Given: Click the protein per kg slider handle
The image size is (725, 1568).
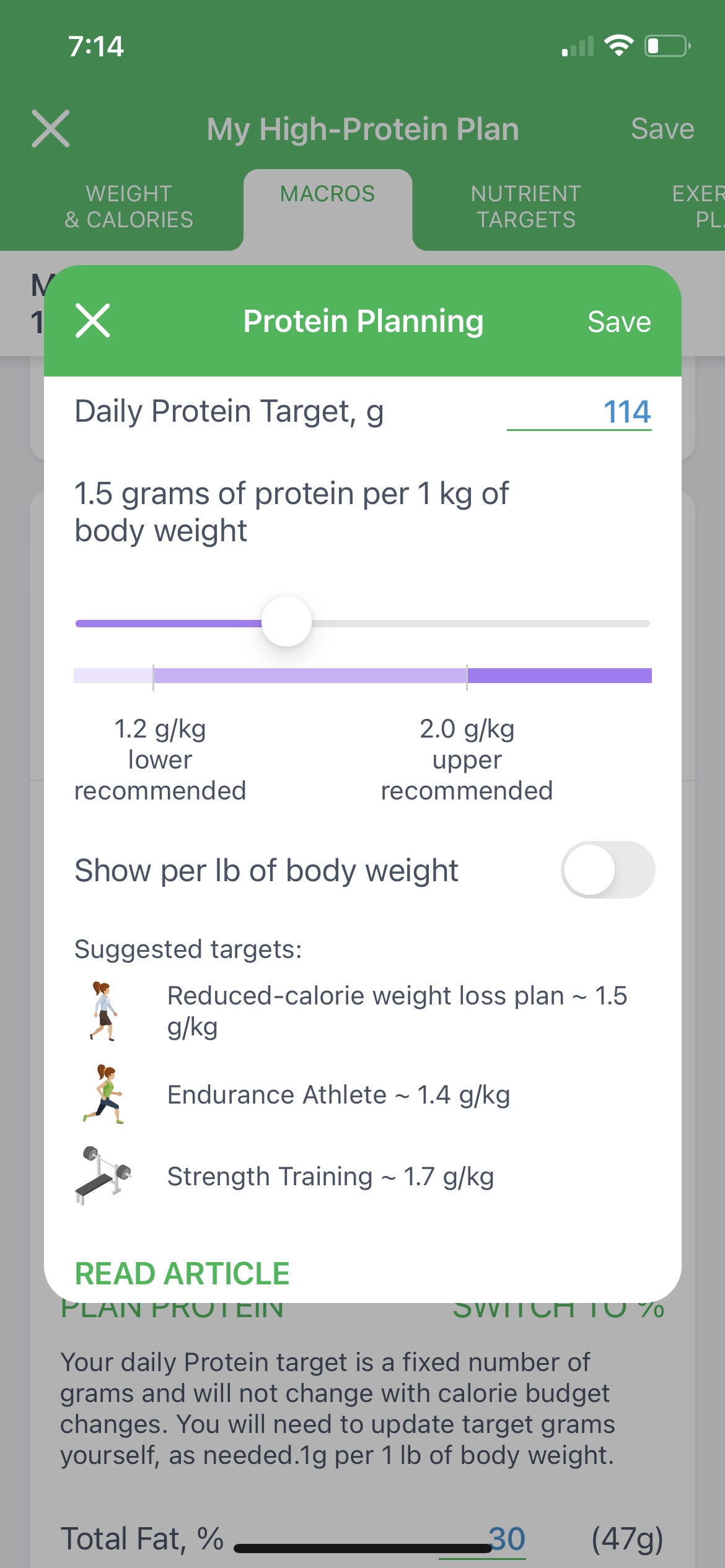Looking at the screenshot, I should pos(286,622).
